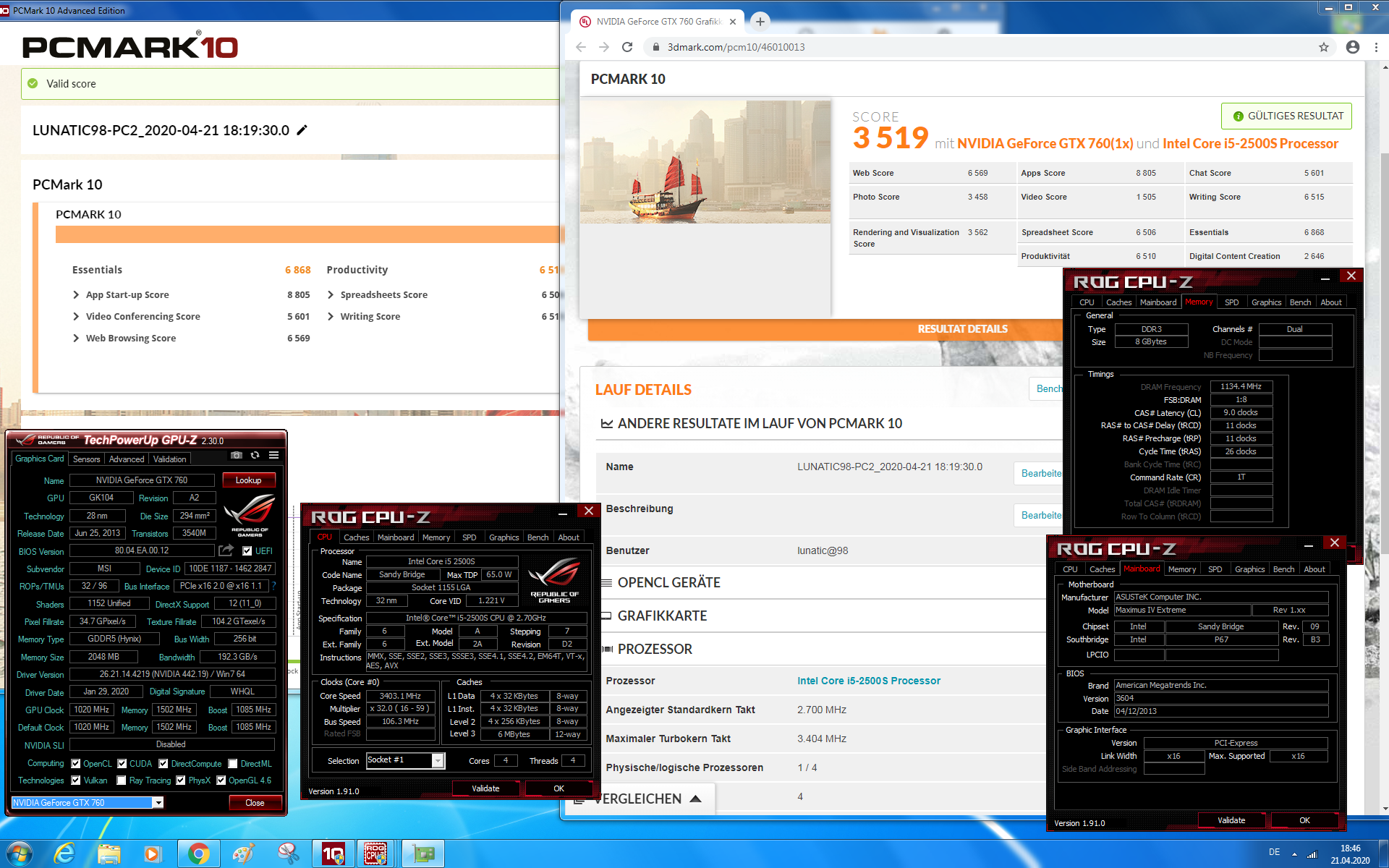The image size is (1389, 868).
Task: Close the NVIDIA GeForce GTX 760 tab
Action: pyautogui.click(x=733, y=22)
